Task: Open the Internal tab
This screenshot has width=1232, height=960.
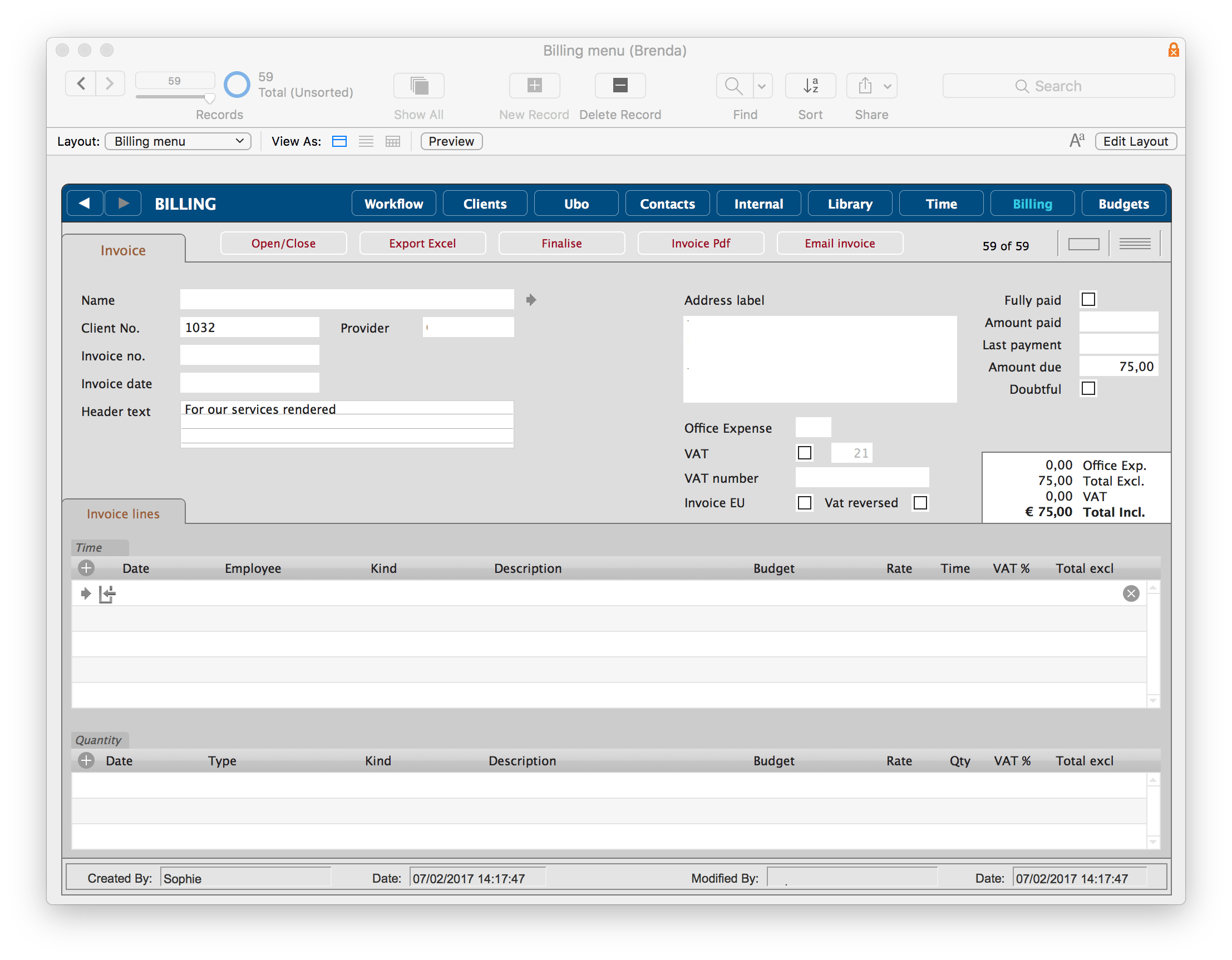Action: [x=758, y=204]
